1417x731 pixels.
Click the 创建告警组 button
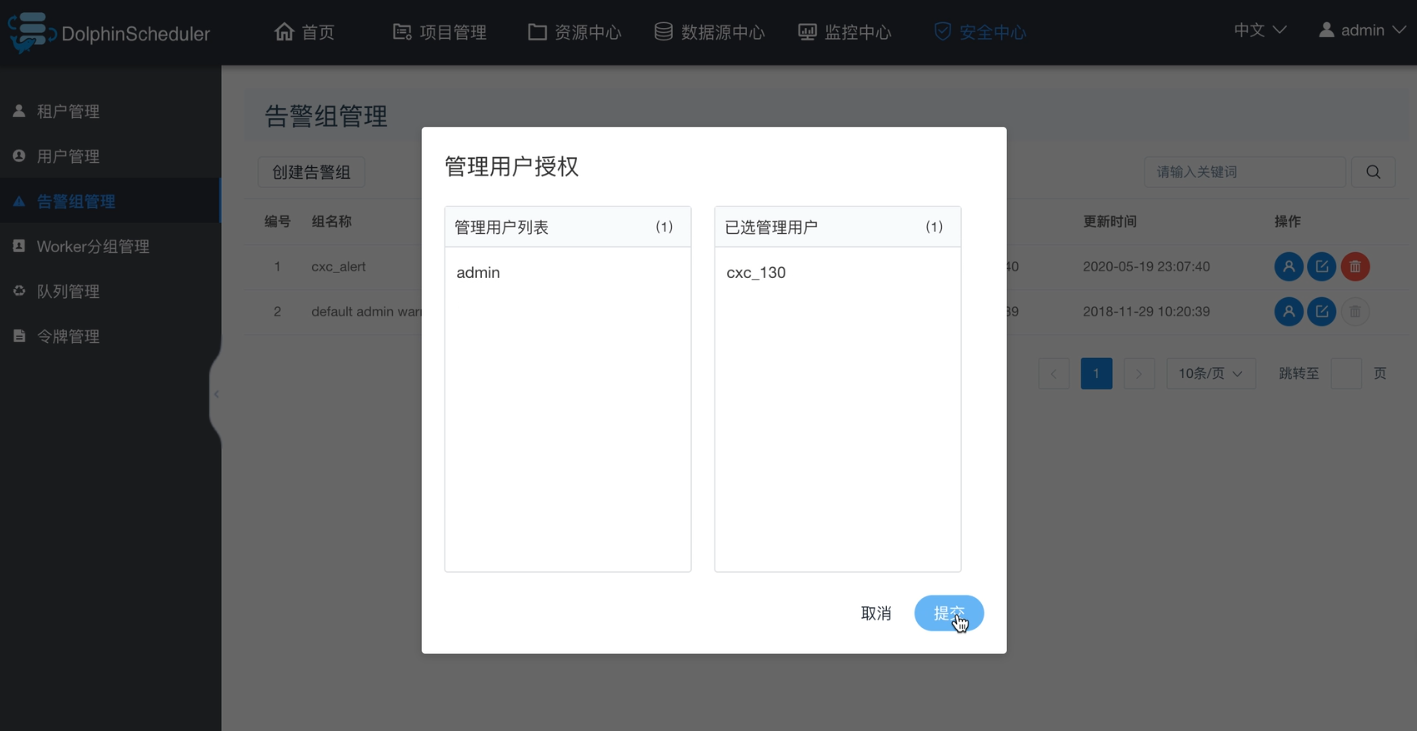click(312, 172)
